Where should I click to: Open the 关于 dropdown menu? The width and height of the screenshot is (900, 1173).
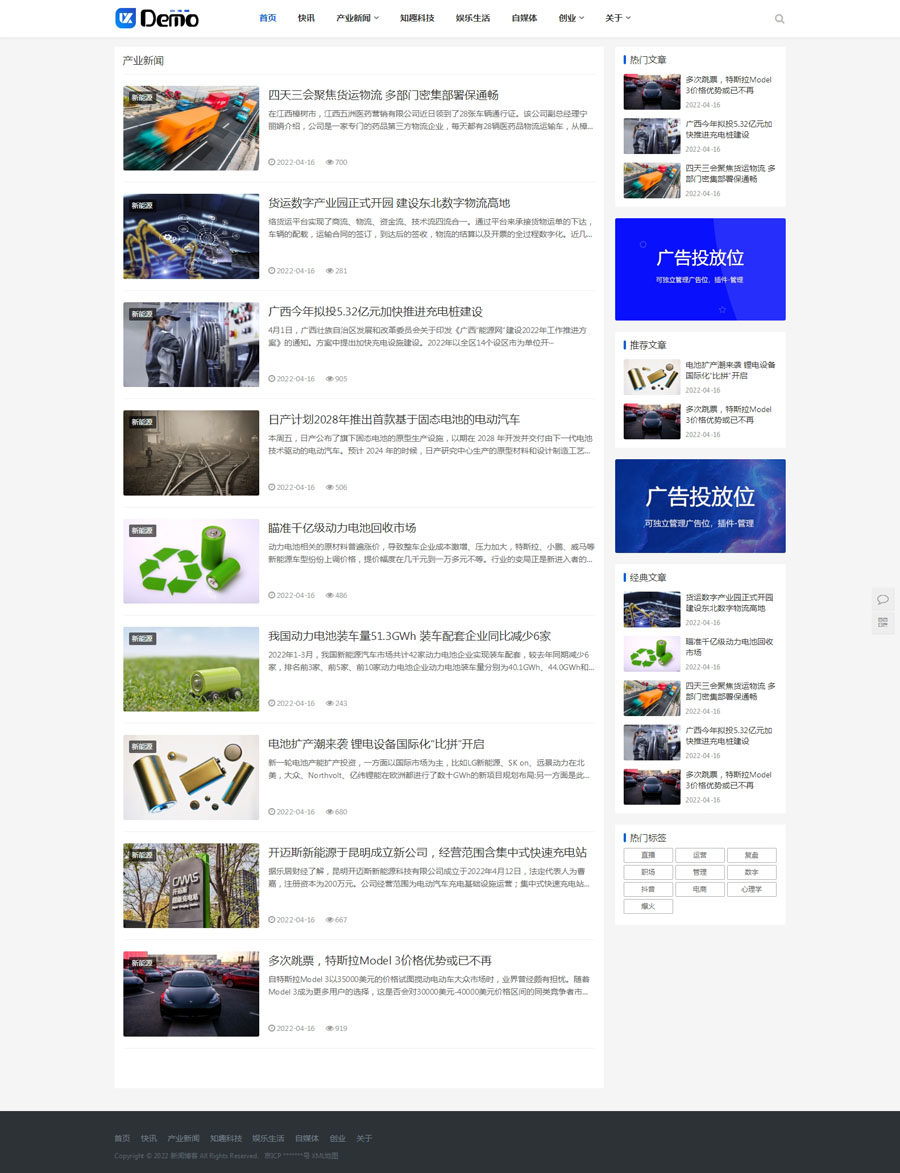pyautogui.click(x=618, y=18)
